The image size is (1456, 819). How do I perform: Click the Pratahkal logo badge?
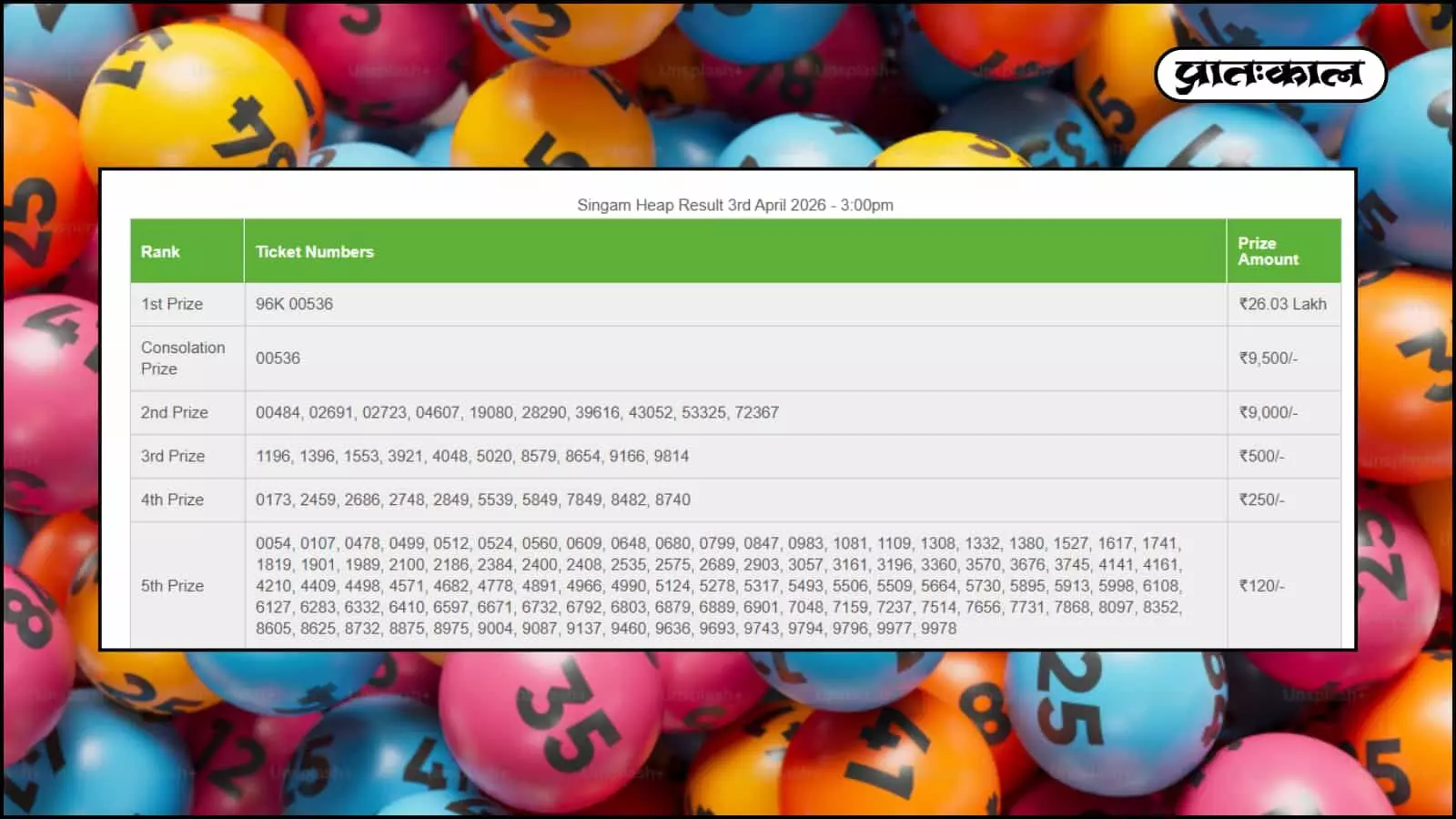(1270, 75)
